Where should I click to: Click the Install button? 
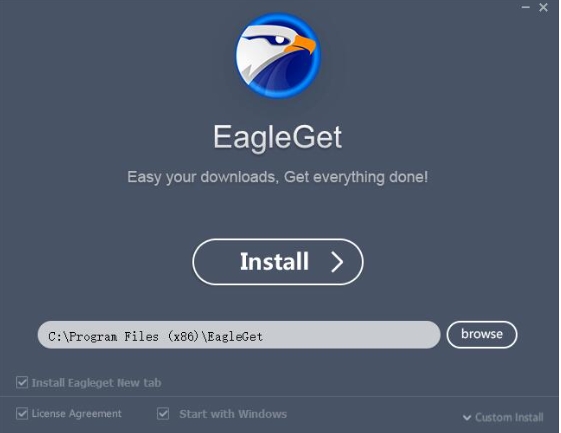click(278, 262)
